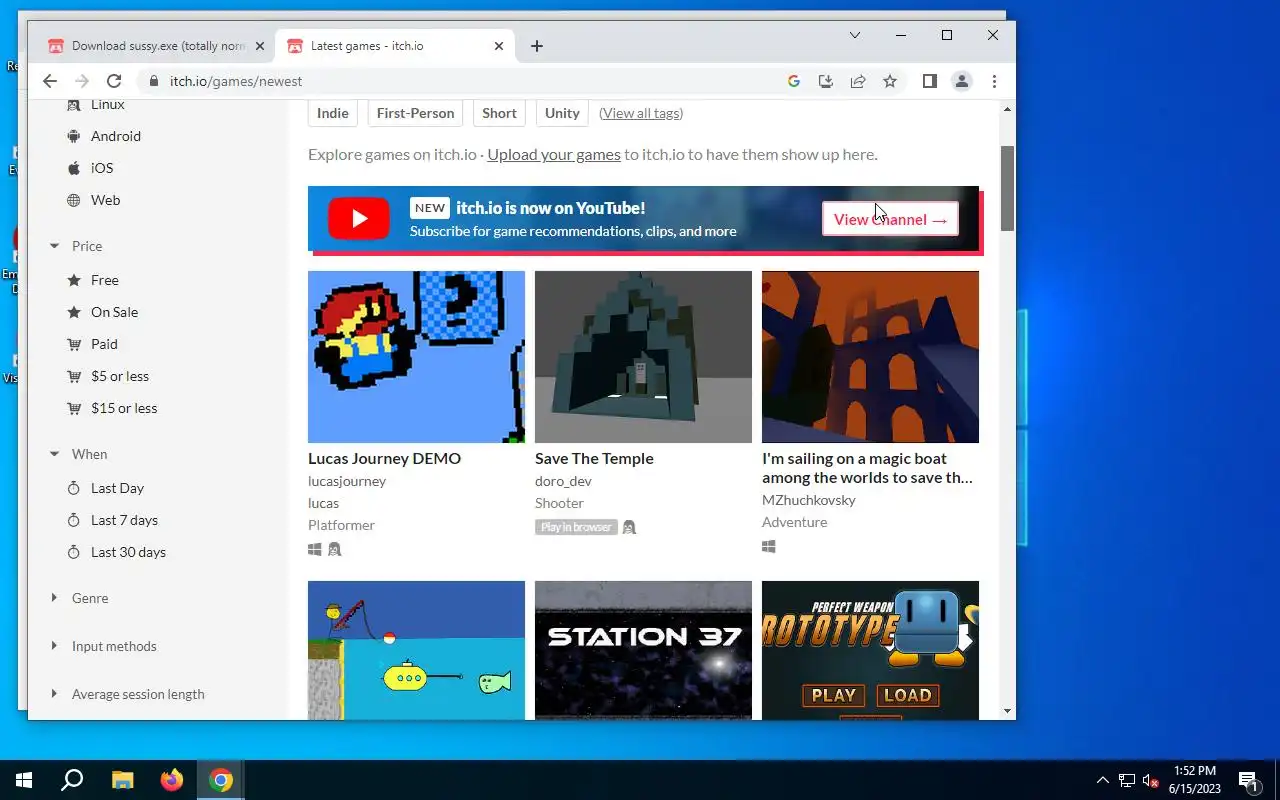The image size is (1280, 800).
Task: Click Upload your games link
Action: (x=554, y=154)
